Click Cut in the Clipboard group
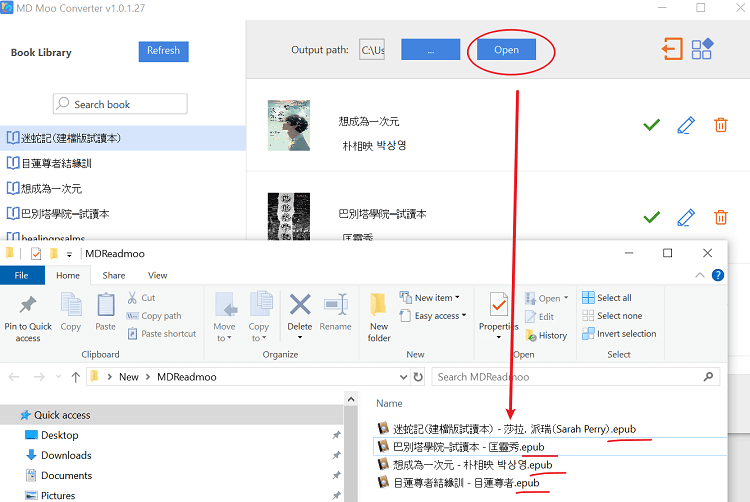The width and height of the screenshot is (750, 502). [141, 298]
